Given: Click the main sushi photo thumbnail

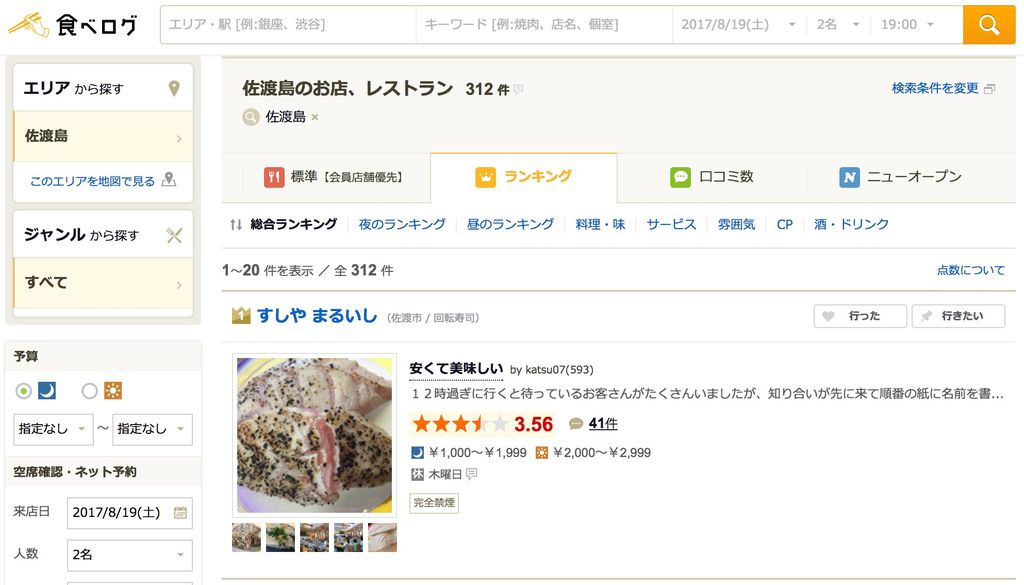Looking at the screenshot, I should click(x=315, y=435).
